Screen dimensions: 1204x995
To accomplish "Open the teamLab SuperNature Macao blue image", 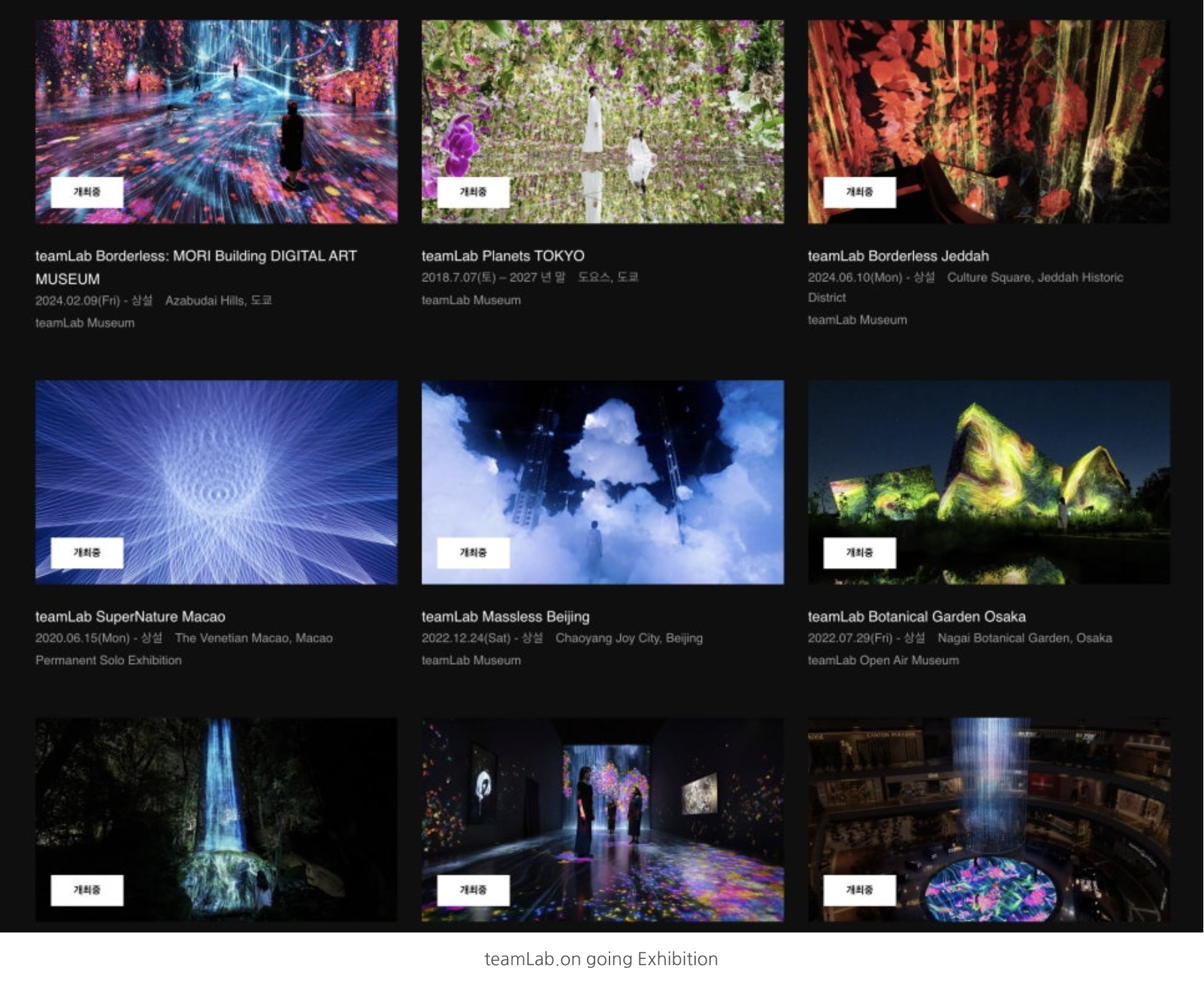I will (x=216, y=482).
